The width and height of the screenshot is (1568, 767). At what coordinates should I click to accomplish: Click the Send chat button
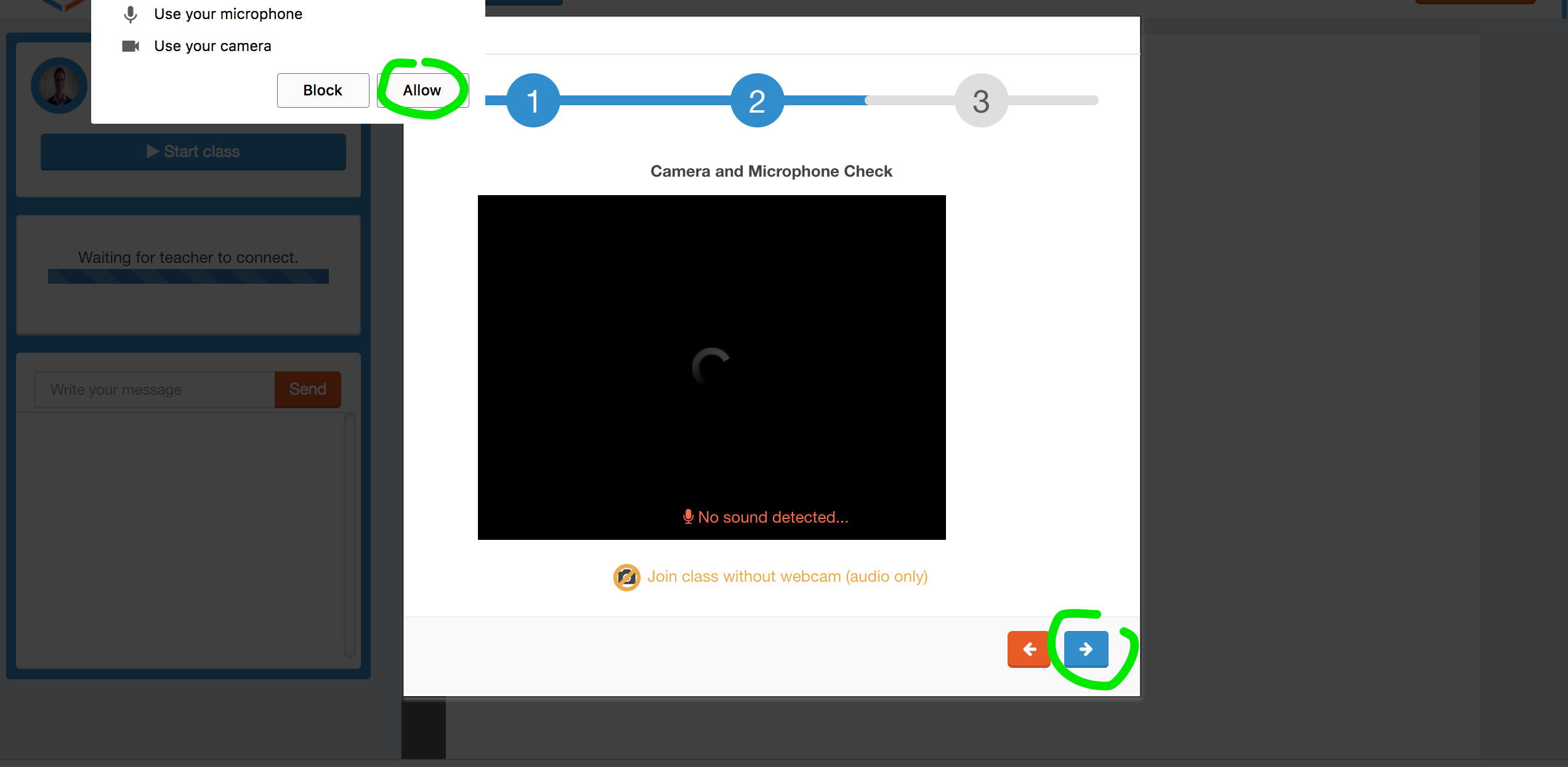pyautogui.click(x=308, y=390)
